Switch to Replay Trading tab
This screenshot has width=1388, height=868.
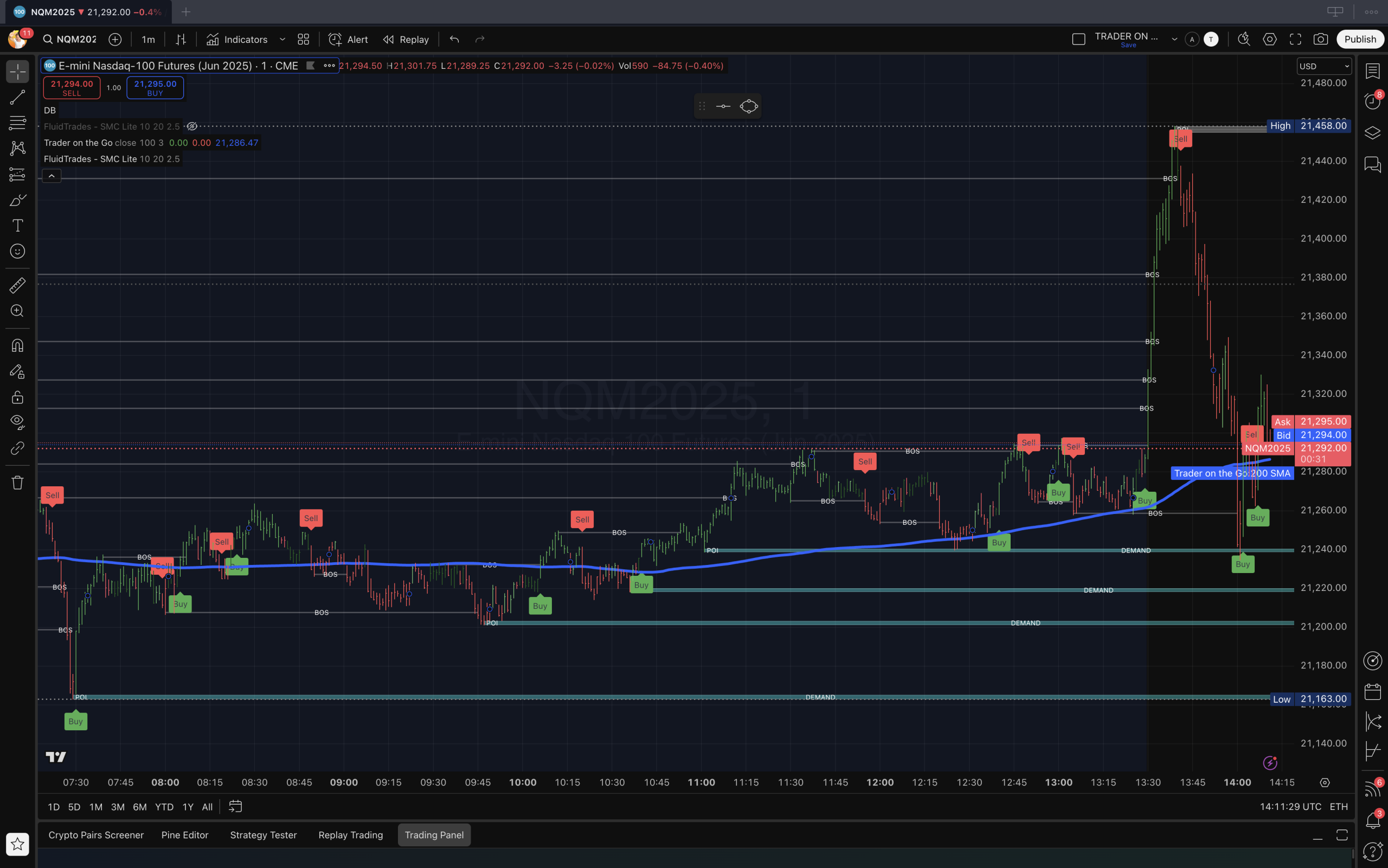coord(351,835)
